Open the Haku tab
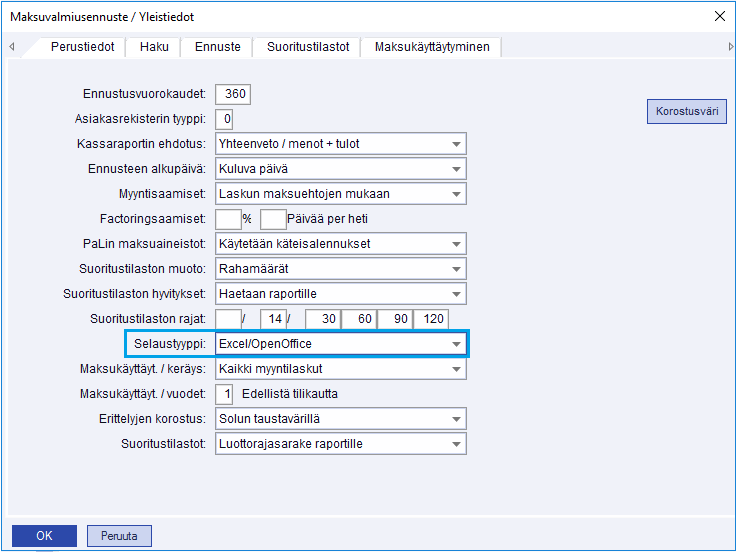Screen dimensions: 736x552 [x=154, y=47]
